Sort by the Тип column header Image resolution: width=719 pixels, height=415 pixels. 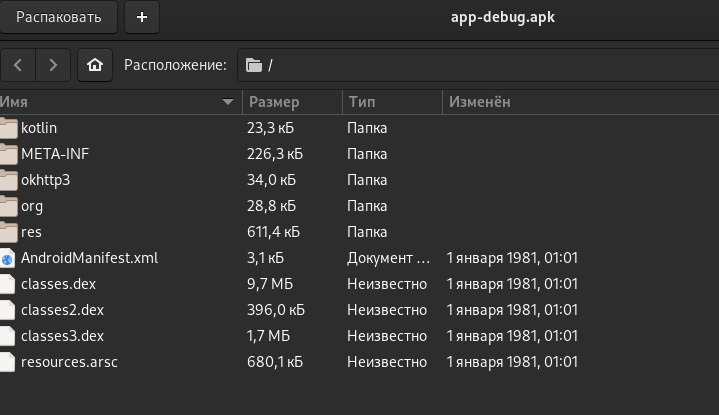point(392,102)
